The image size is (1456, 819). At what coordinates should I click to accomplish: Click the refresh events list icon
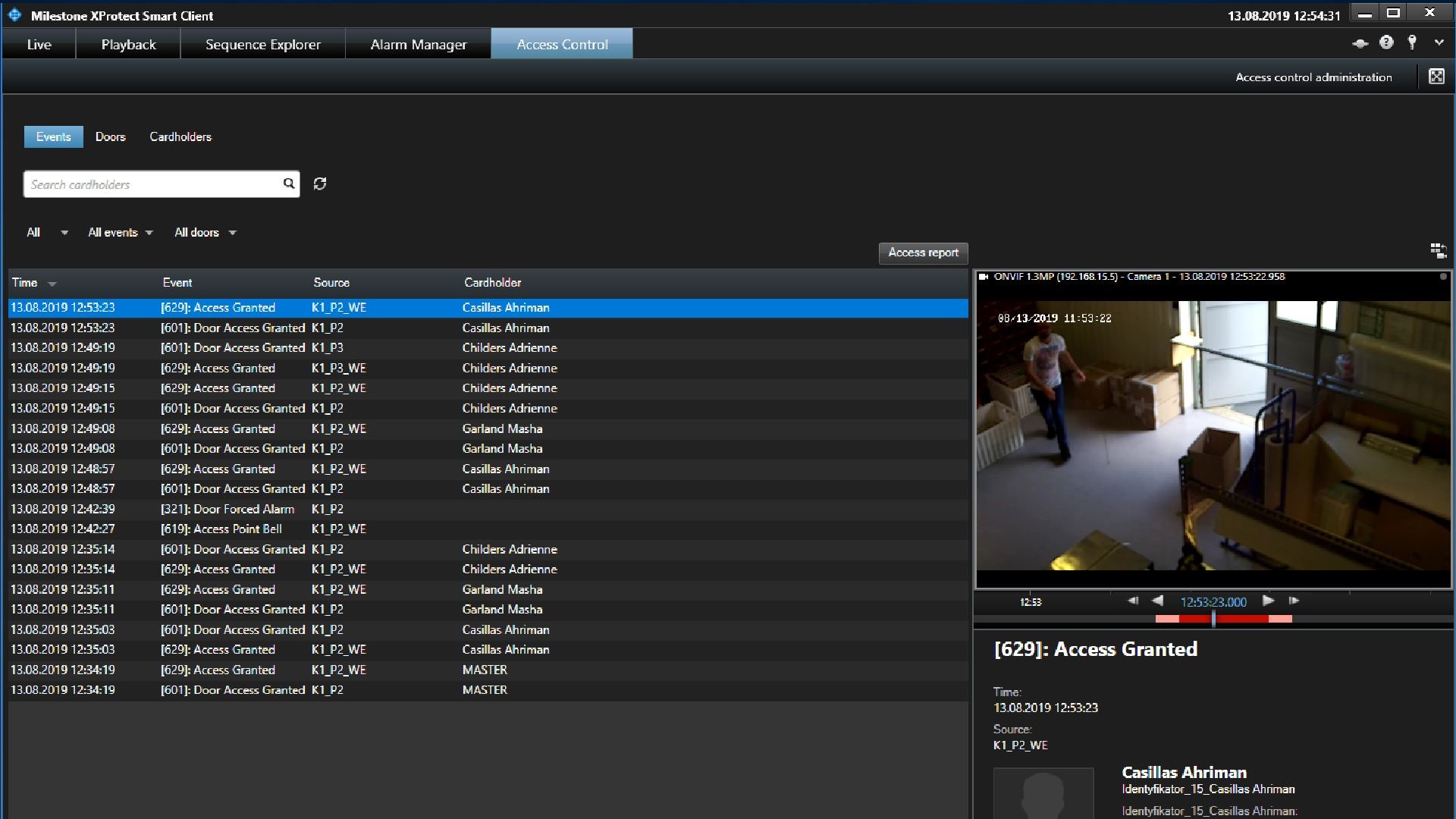(320, 184)
